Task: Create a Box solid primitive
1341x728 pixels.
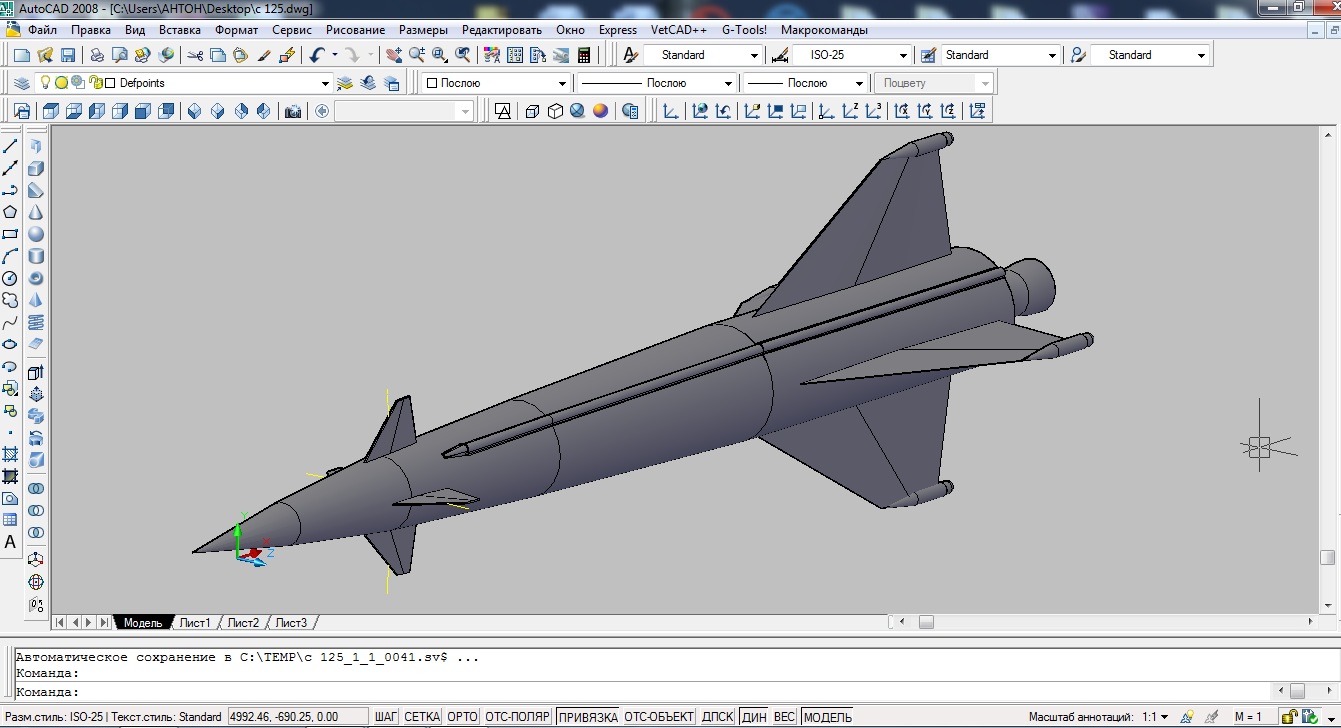Action: click(x=36, y=168)
